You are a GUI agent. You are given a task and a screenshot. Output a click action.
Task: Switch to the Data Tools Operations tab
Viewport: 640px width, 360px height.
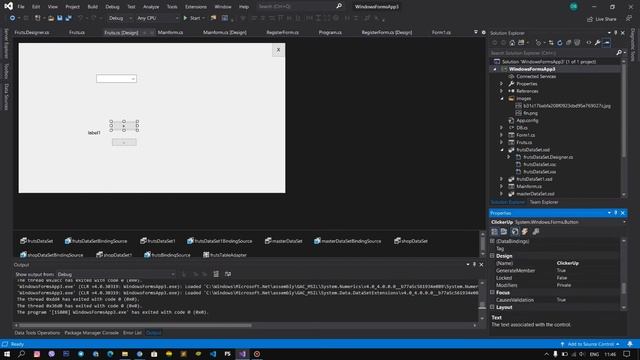click(x=38, y=333)
